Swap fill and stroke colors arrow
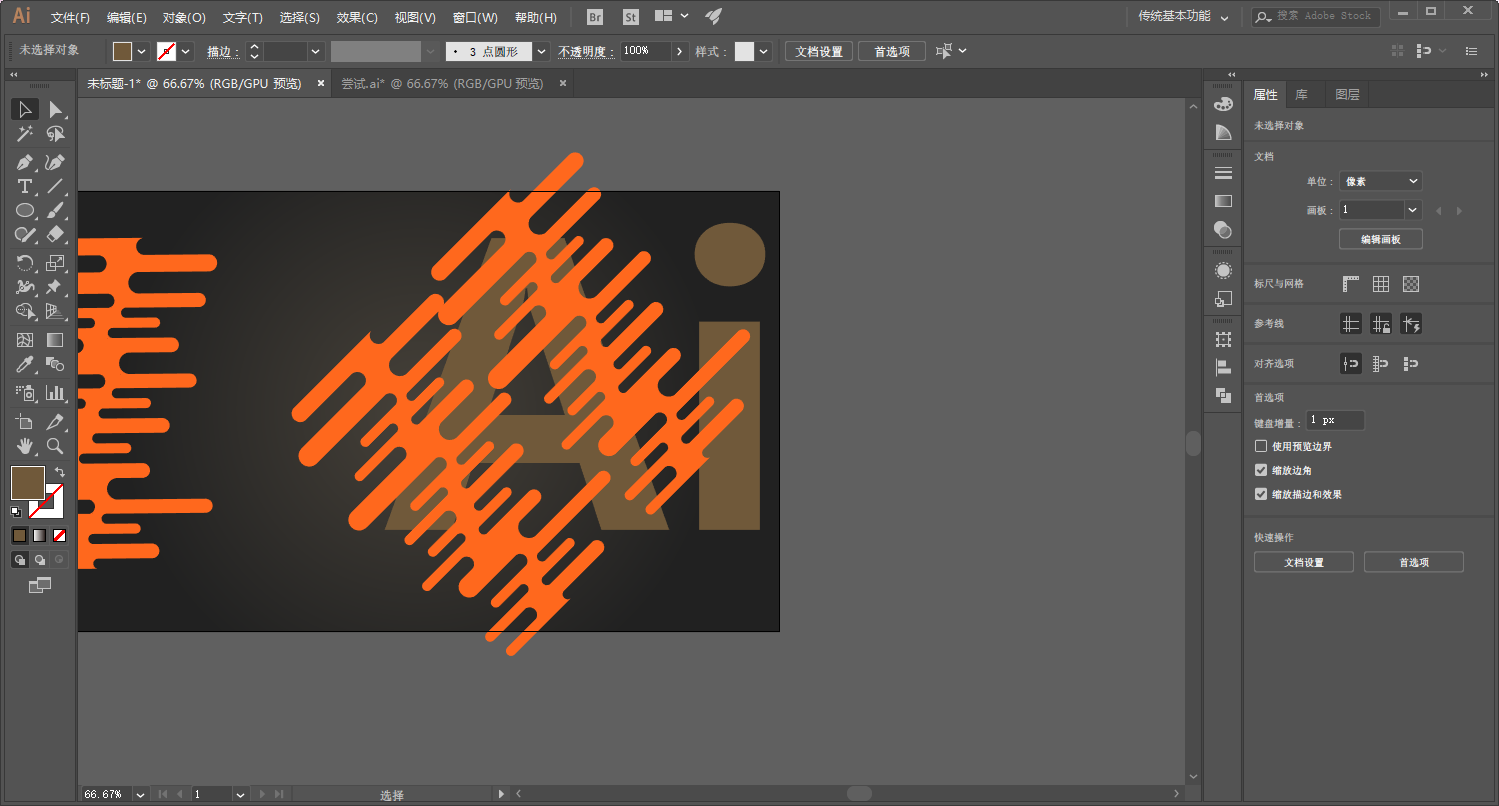The width and height of the screenshot is (1499, 806). pyautogui.click(x=60, y=472)
